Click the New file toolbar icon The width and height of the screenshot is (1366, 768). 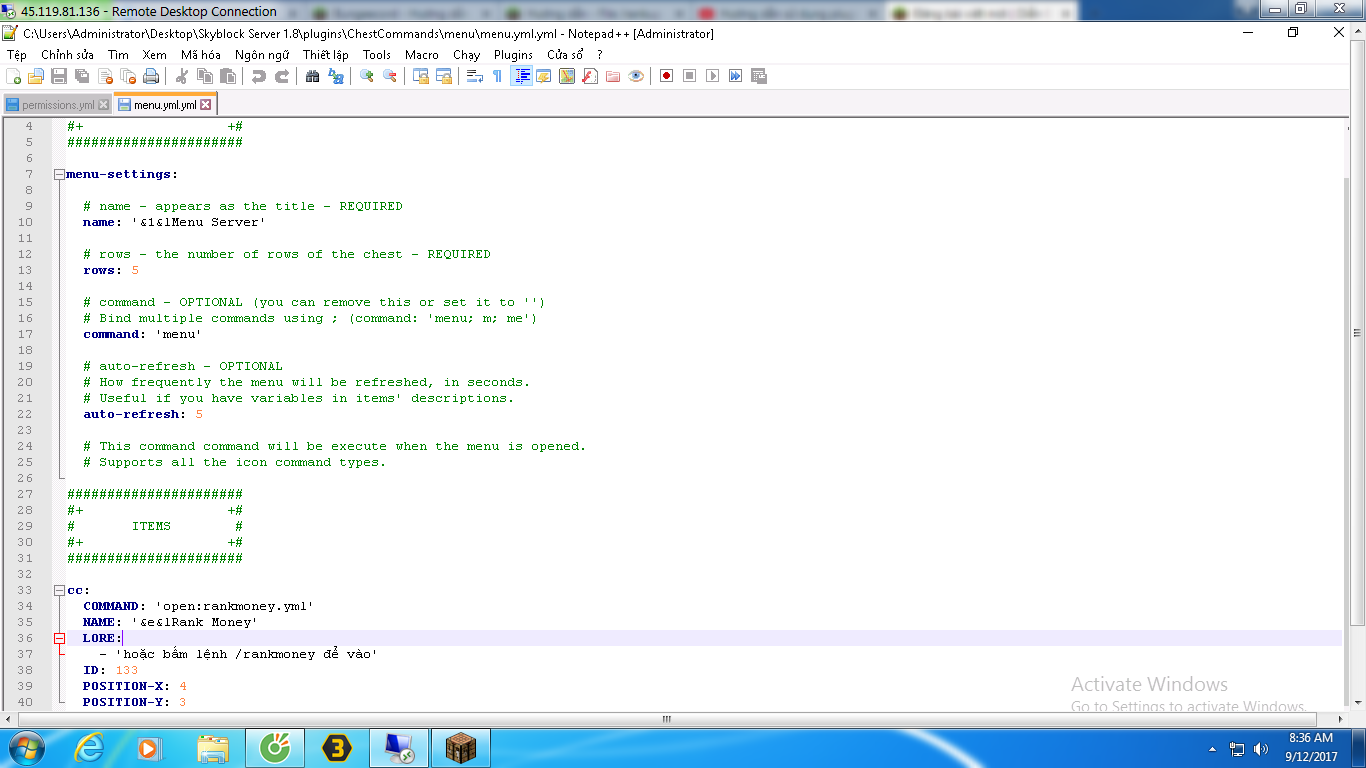[14, 76]
